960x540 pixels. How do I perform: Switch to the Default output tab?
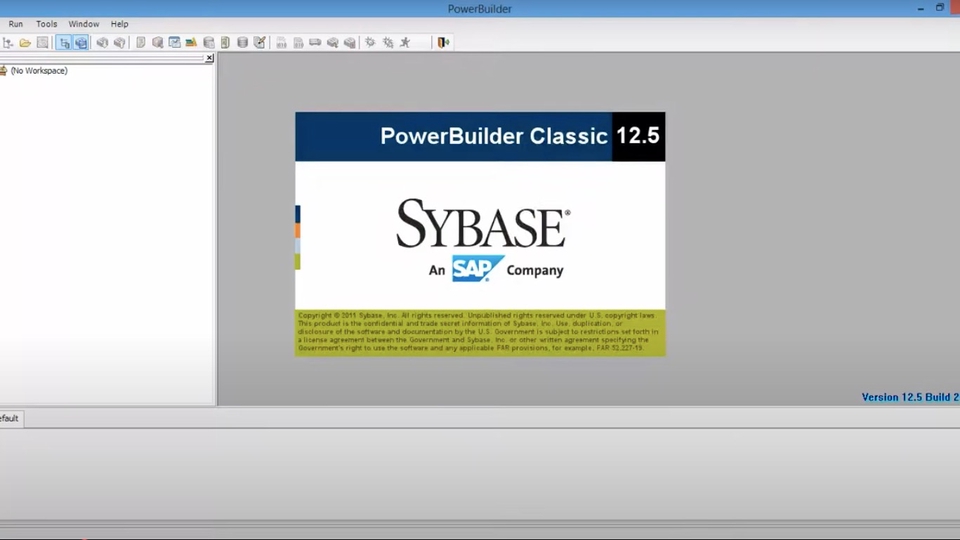point(9,418)
